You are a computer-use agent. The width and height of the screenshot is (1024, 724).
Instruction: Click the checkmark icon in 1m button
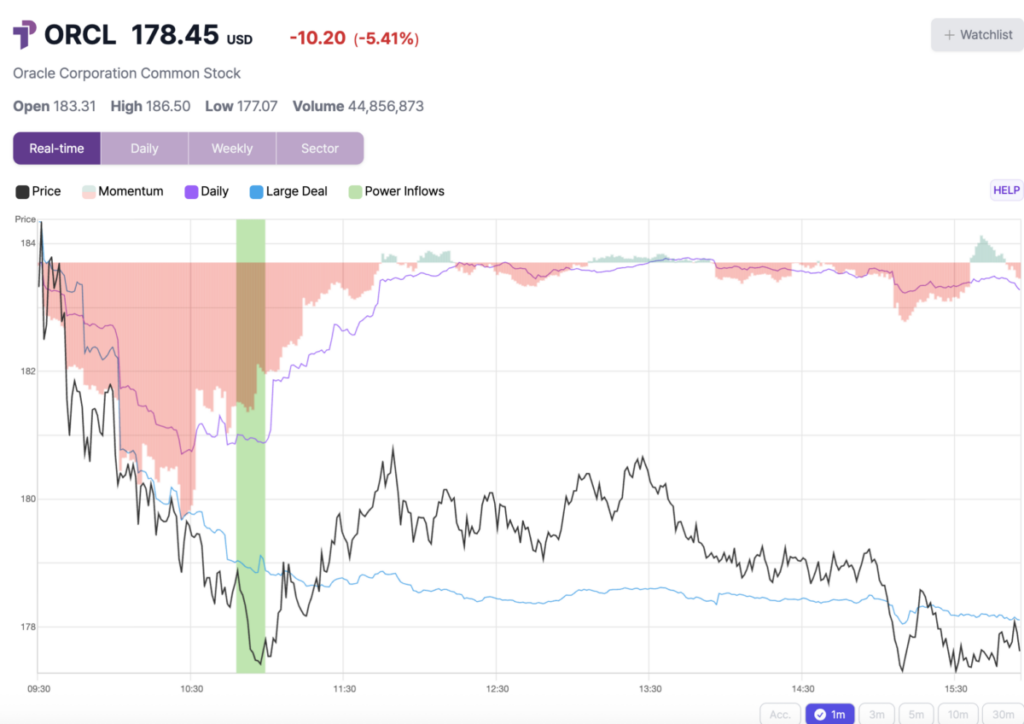coord(820,714)
